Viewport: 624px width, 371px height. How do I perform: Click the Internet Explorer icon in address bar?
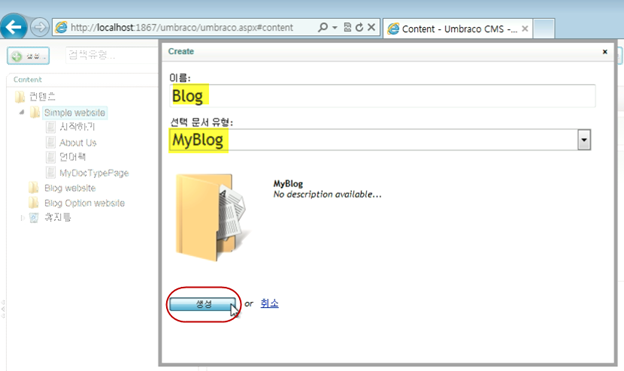point(61,27)
